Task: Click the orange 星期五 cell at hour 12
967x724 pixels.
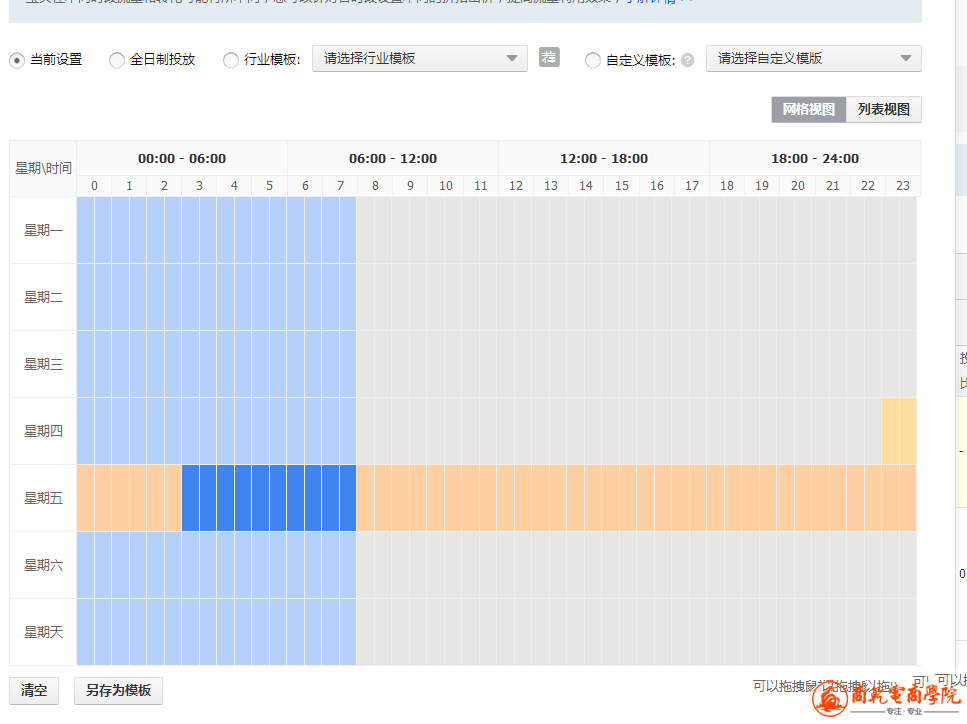Action: click(x=515, y=498)
